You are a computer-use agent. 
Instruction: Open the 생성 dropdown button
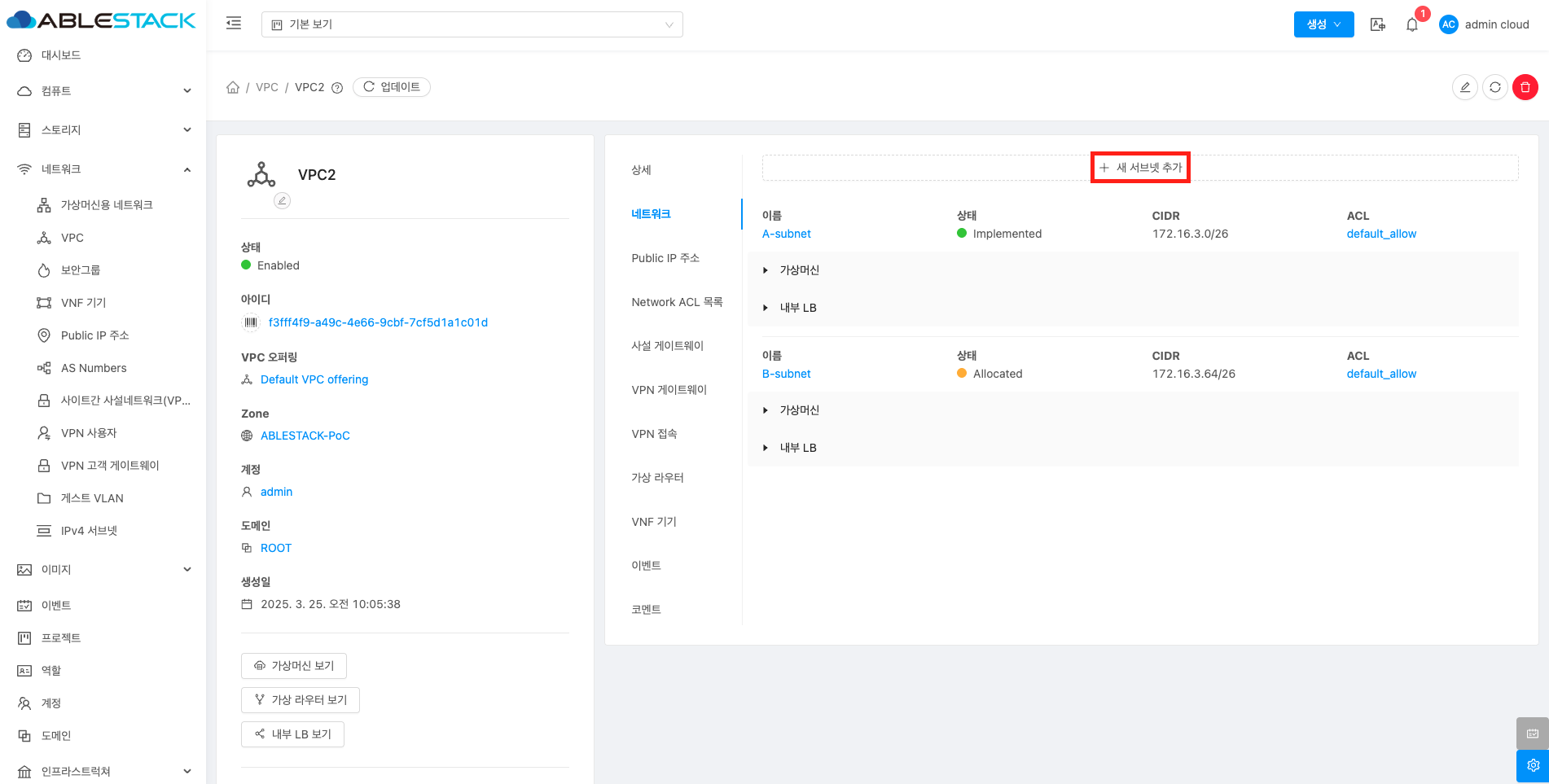(1323, 24)
